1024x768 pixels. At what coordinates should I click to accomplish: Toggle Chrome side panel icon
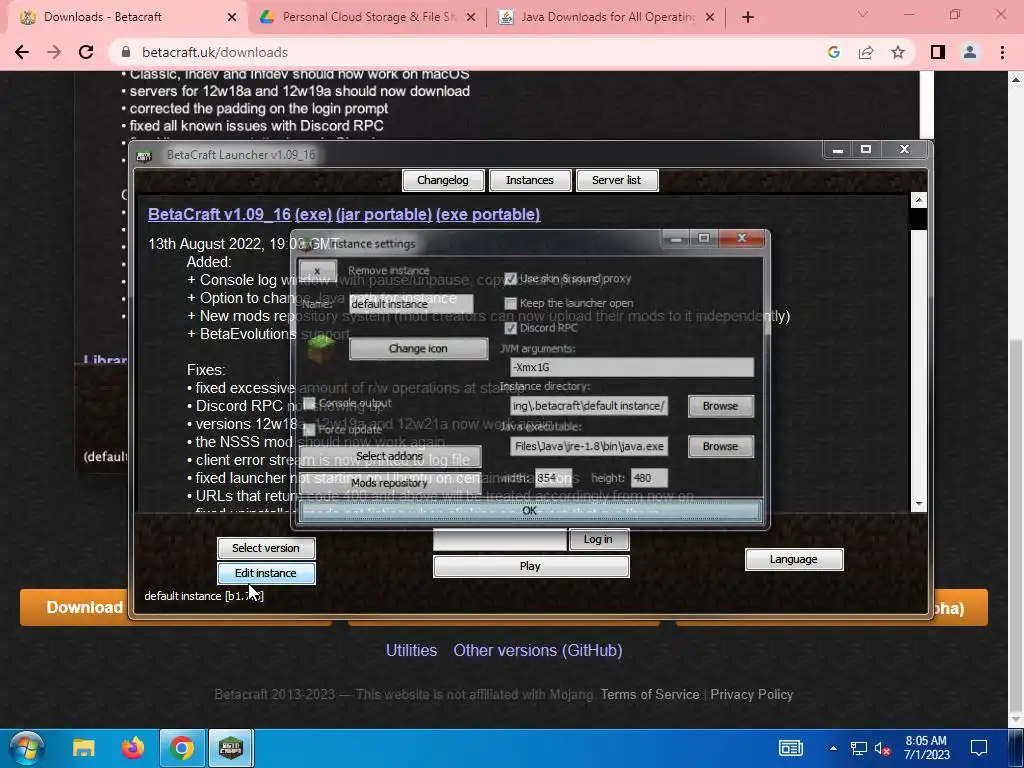938,52
